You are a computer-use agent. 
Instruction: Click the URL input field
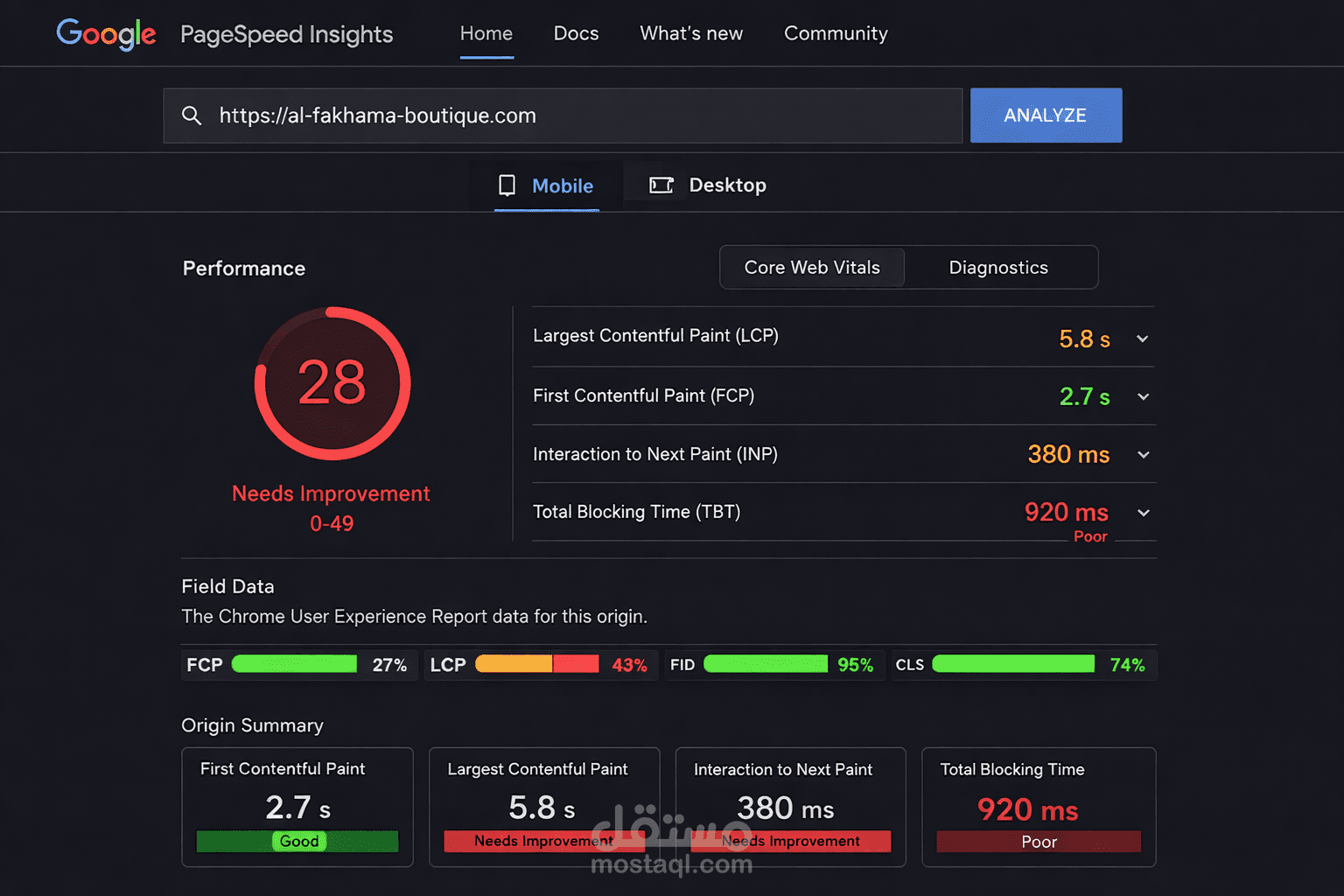point(563,115)
